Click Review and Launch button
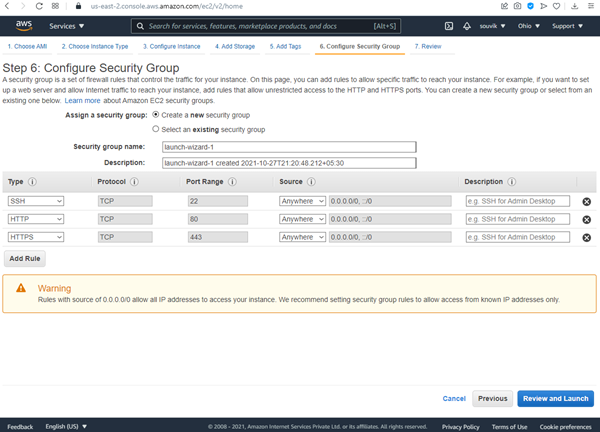Screen dimensions: 600x432 556,398
